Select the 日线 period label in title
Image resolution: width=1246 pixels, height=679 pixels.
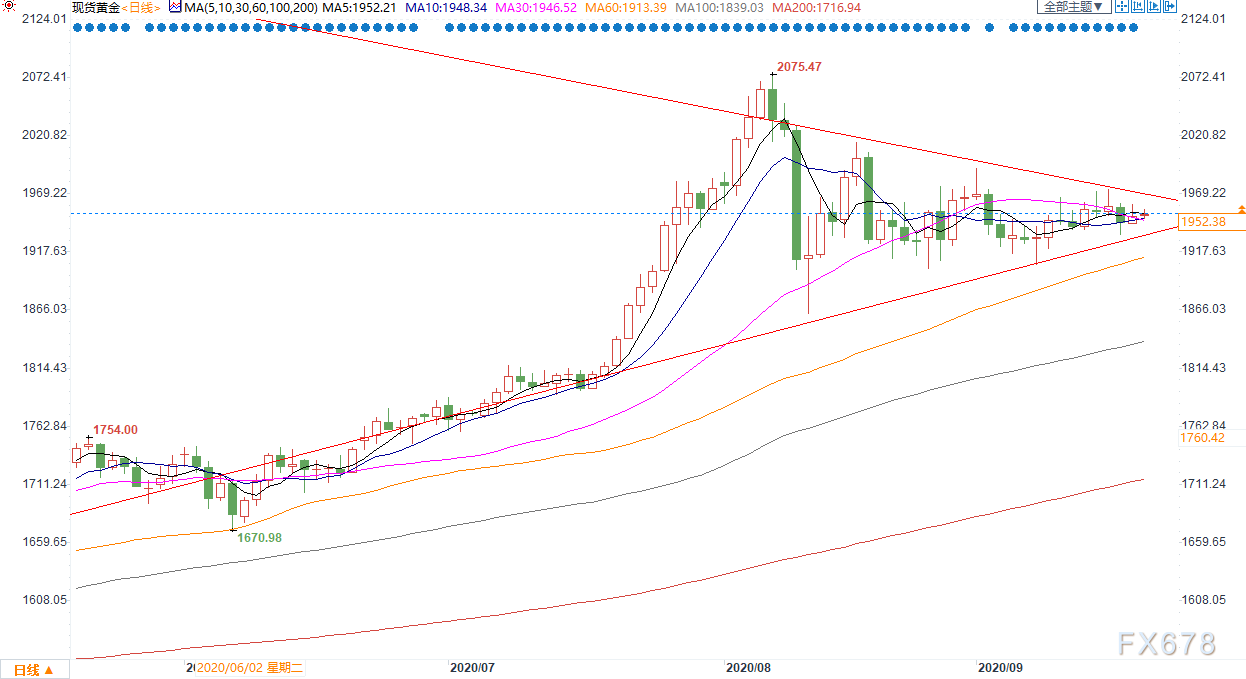coord(139,7)
